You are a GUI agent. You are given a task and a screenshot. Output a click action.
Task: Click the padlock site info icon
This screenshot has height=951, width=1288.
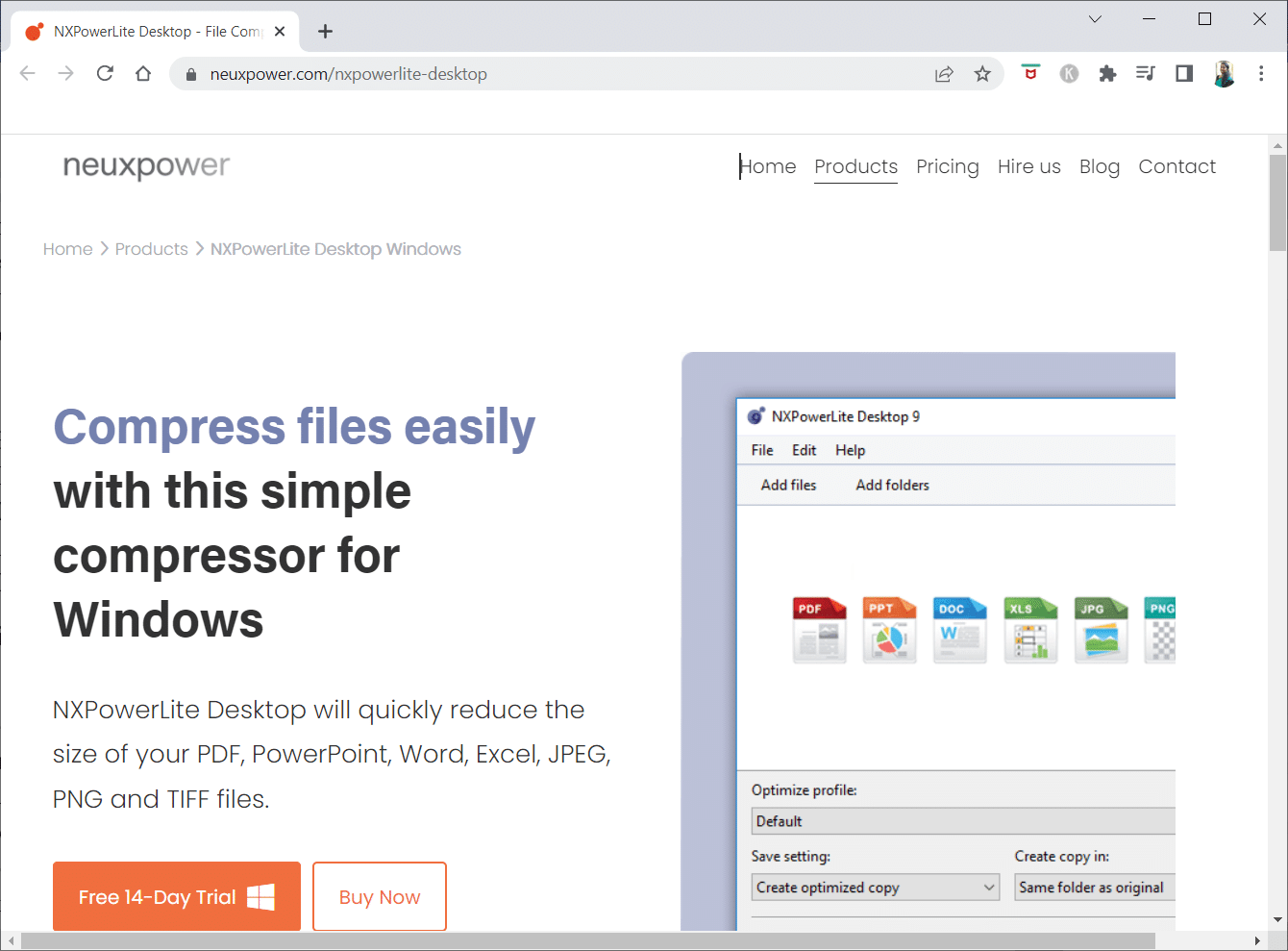click(191, 74)
